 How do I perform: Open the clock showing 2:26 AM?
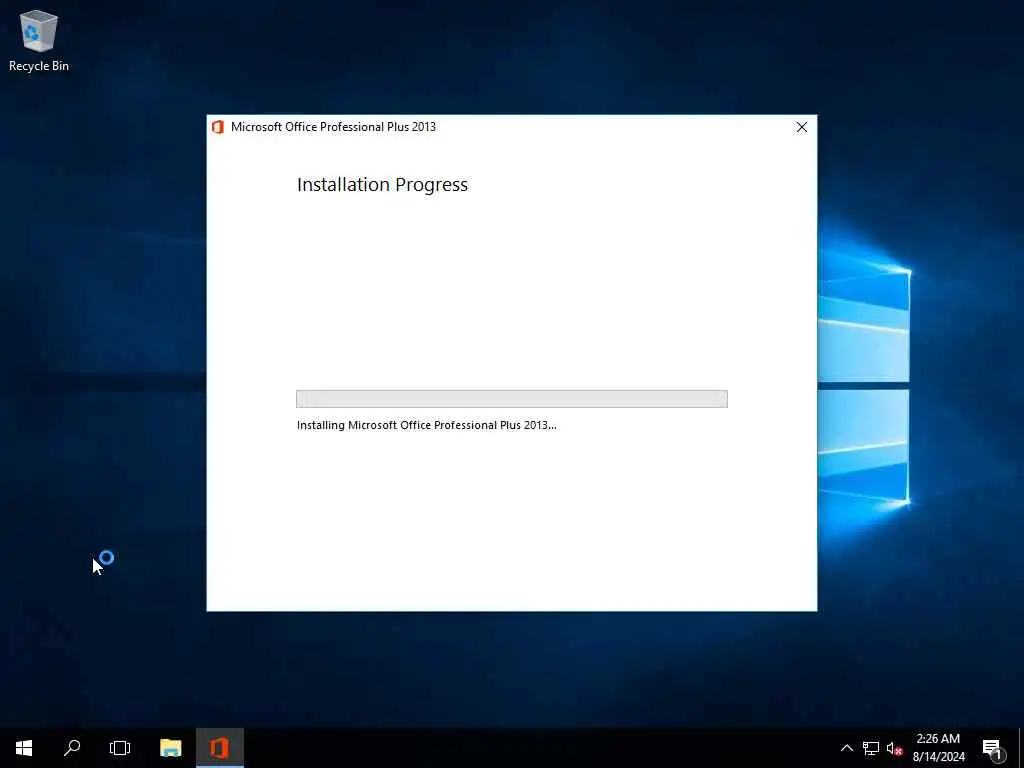(938, 748)
